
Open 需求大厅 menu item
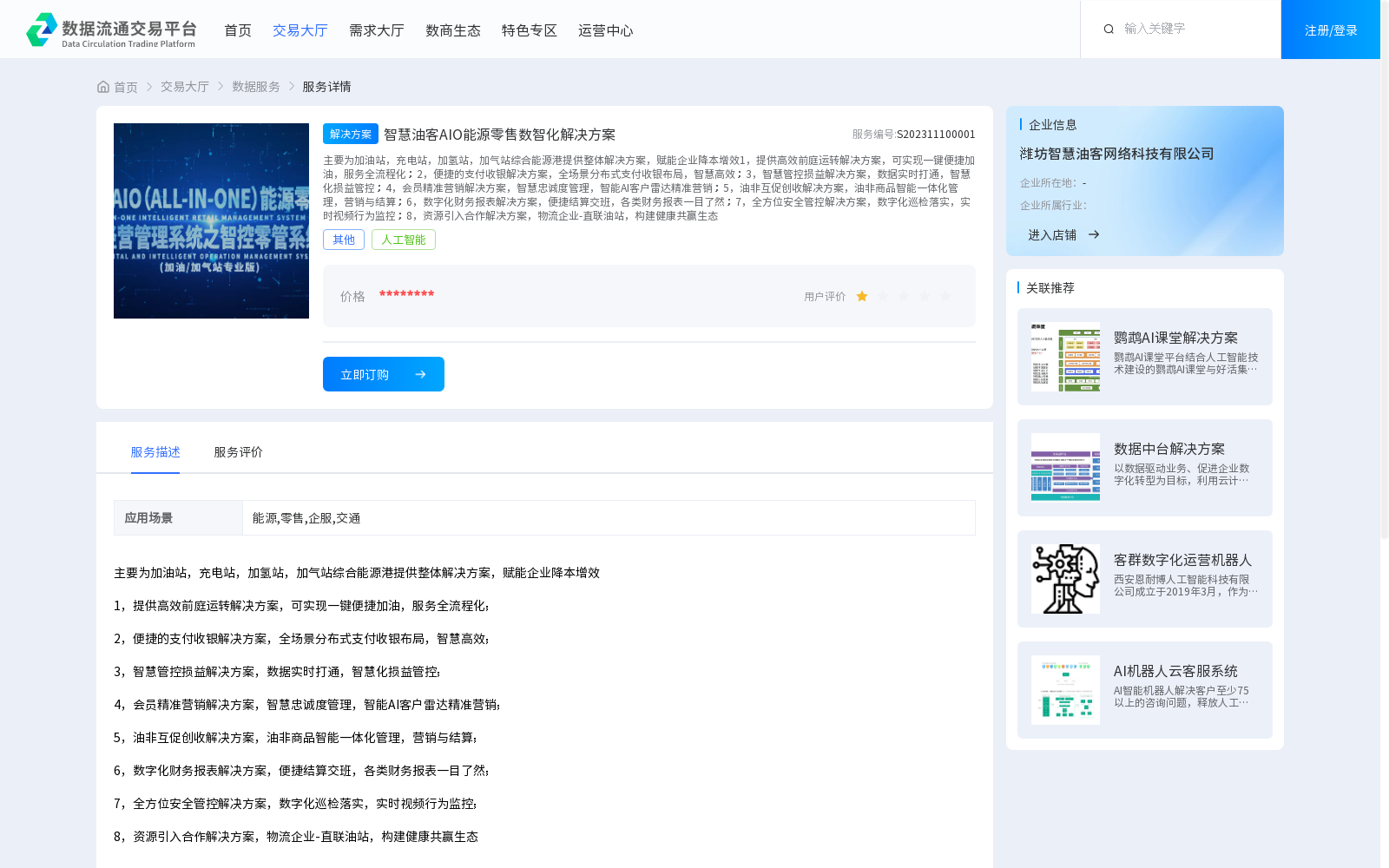(x=377, y=30)
